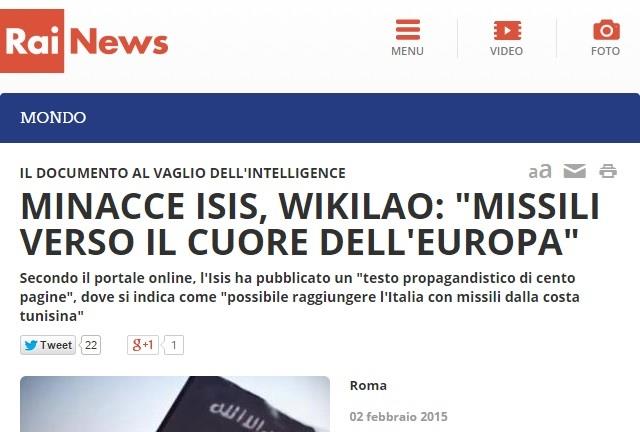Click the Google +1 button
640x432 pixels.
coord(143,345)
